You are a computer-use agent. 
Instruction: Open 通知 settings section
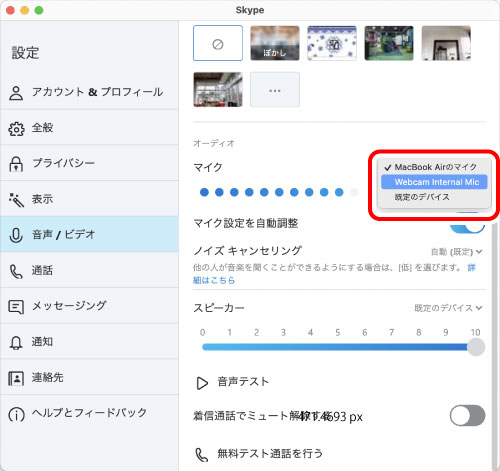coord(89,341)
